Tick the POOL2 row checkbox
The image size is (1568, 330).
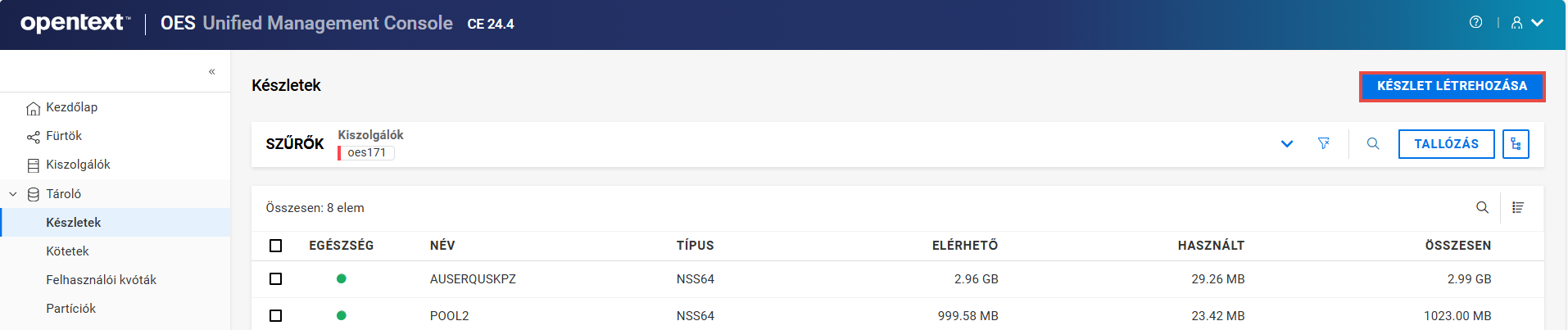pos(276,316)
